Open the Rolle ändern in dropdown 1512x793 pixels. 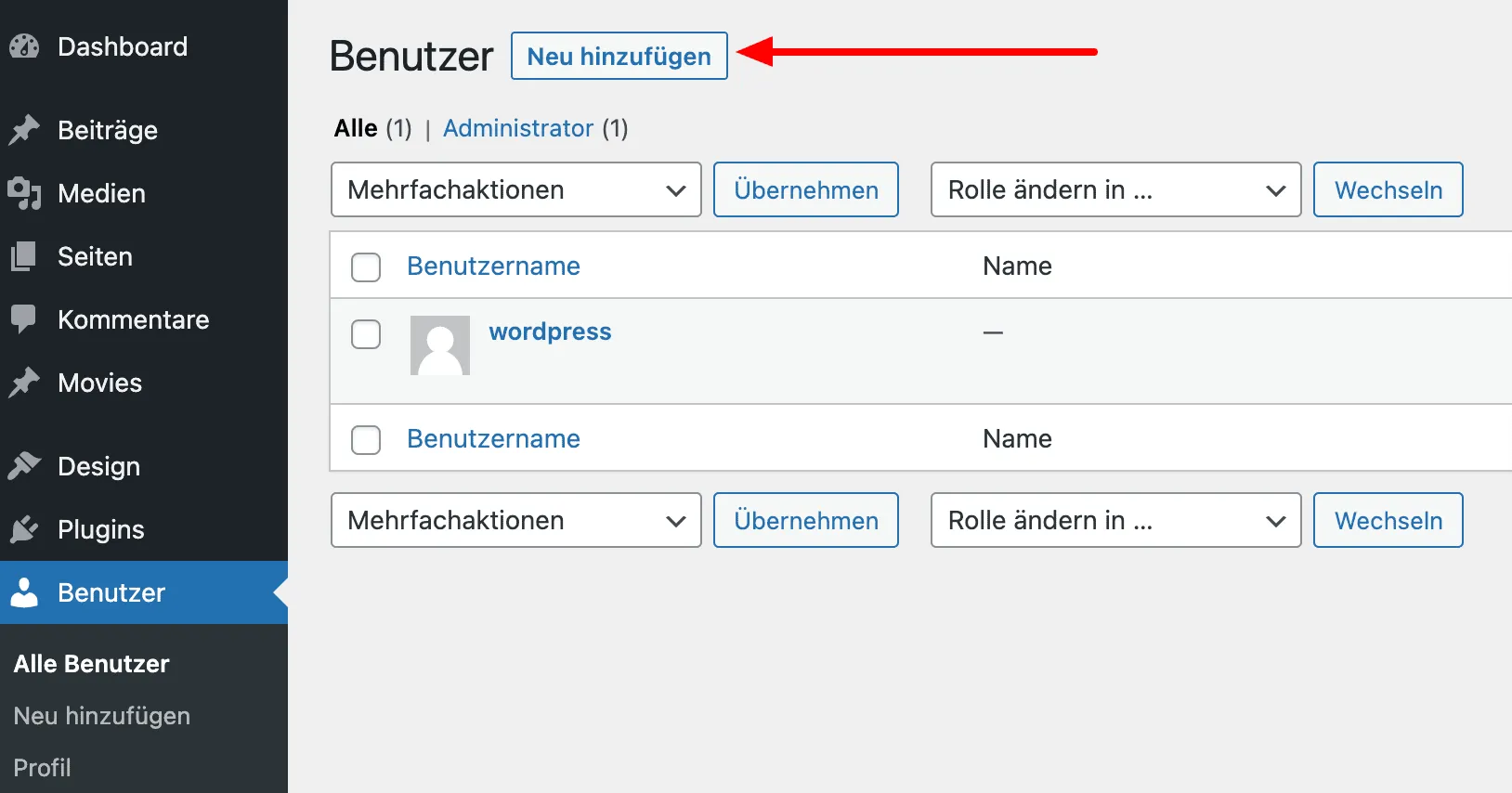(x=1114, y=189)
